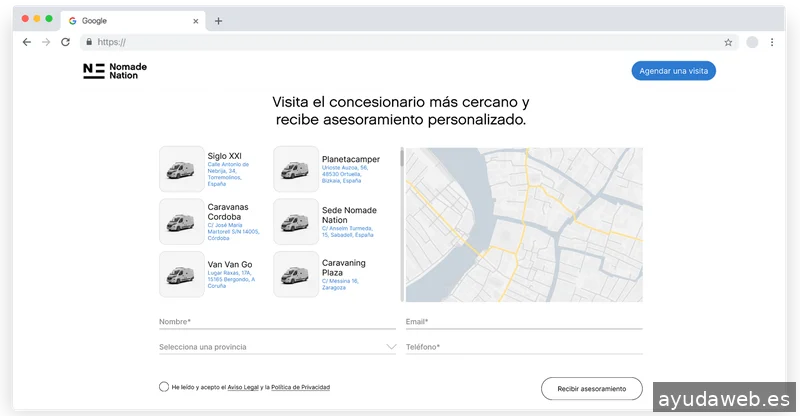Open the Caravaning Plaza address link
800x416 pixels.
coord(340,284)
